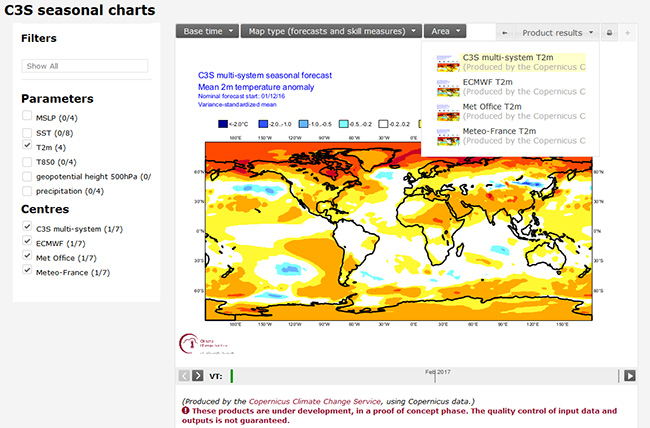The height and width of the screenshot is (428, 650).
Task: Click the print icon button
Action: coord(609,33)
